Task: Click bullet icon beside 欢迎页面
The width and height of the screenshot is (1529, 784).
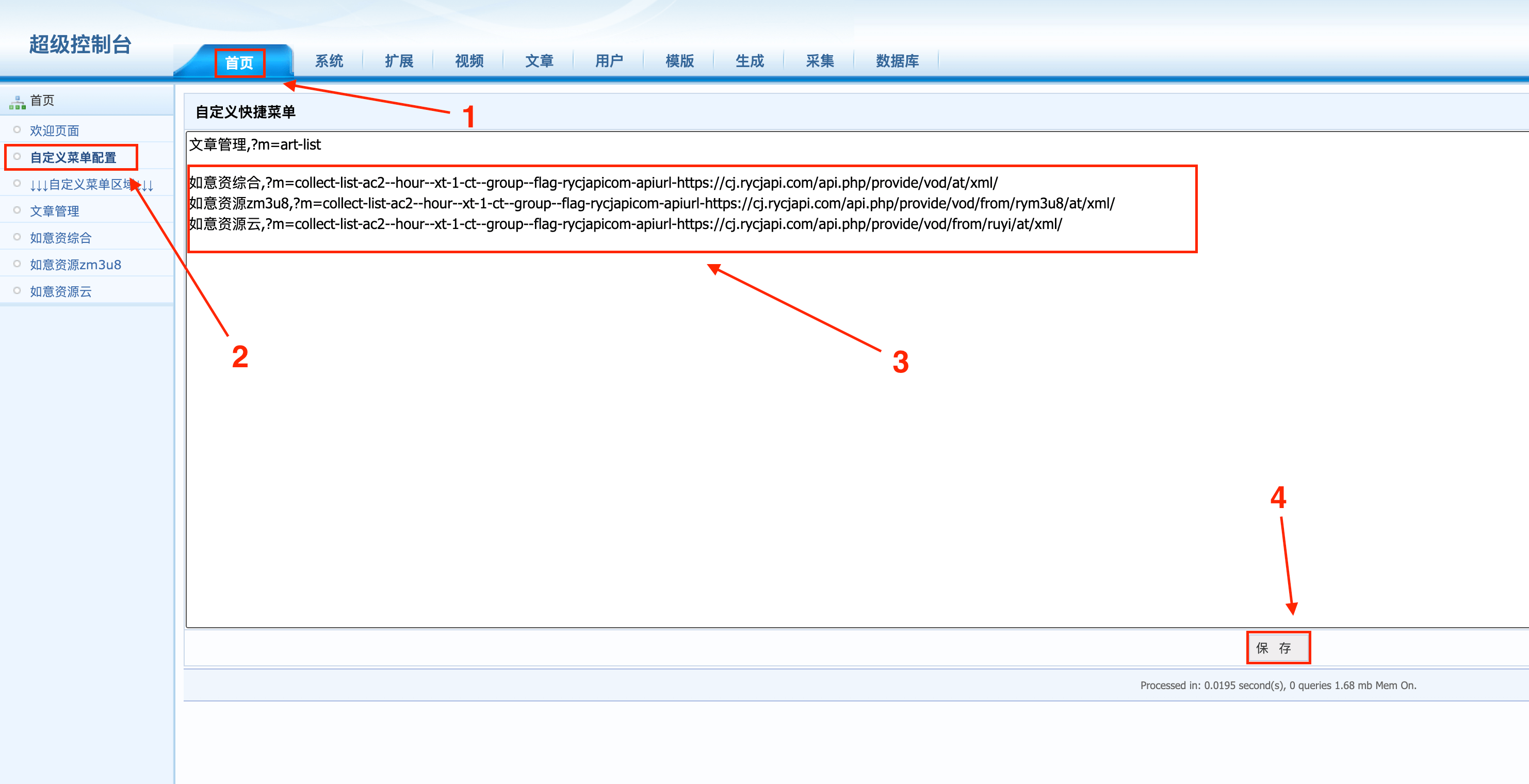Action: click(17, 130)
